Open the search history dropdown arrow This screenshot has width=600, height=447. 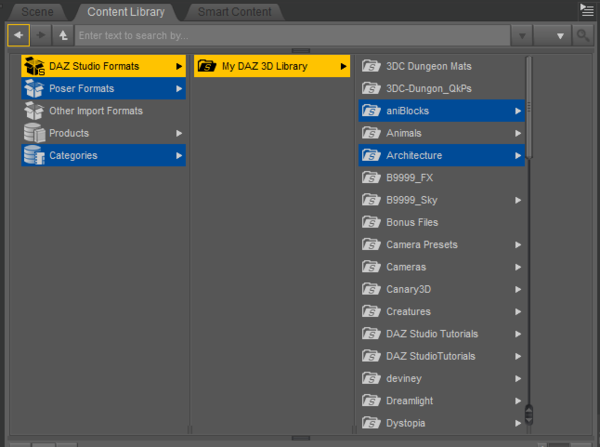point(521,35)
